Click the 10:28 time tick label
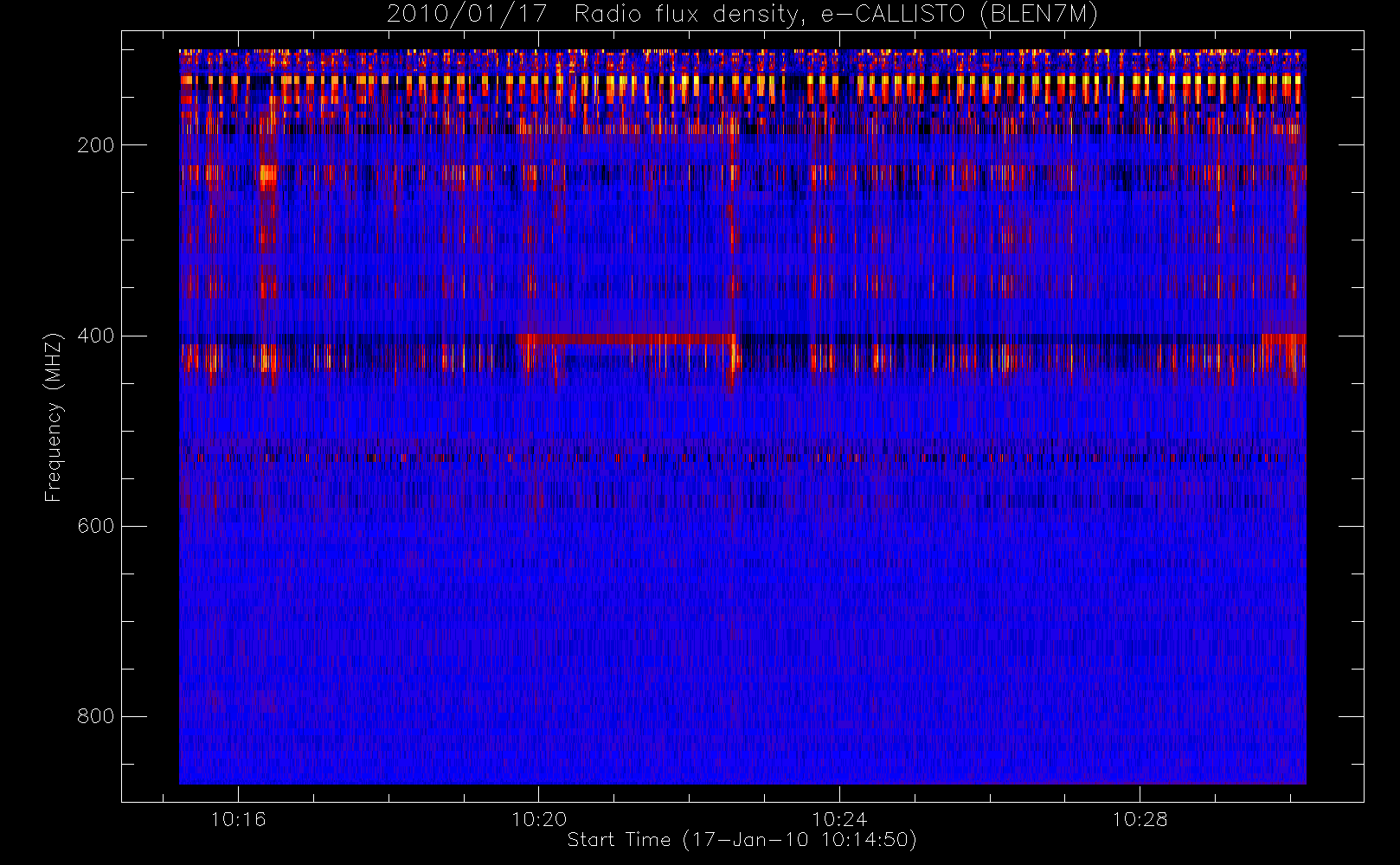 point(1140,819)
